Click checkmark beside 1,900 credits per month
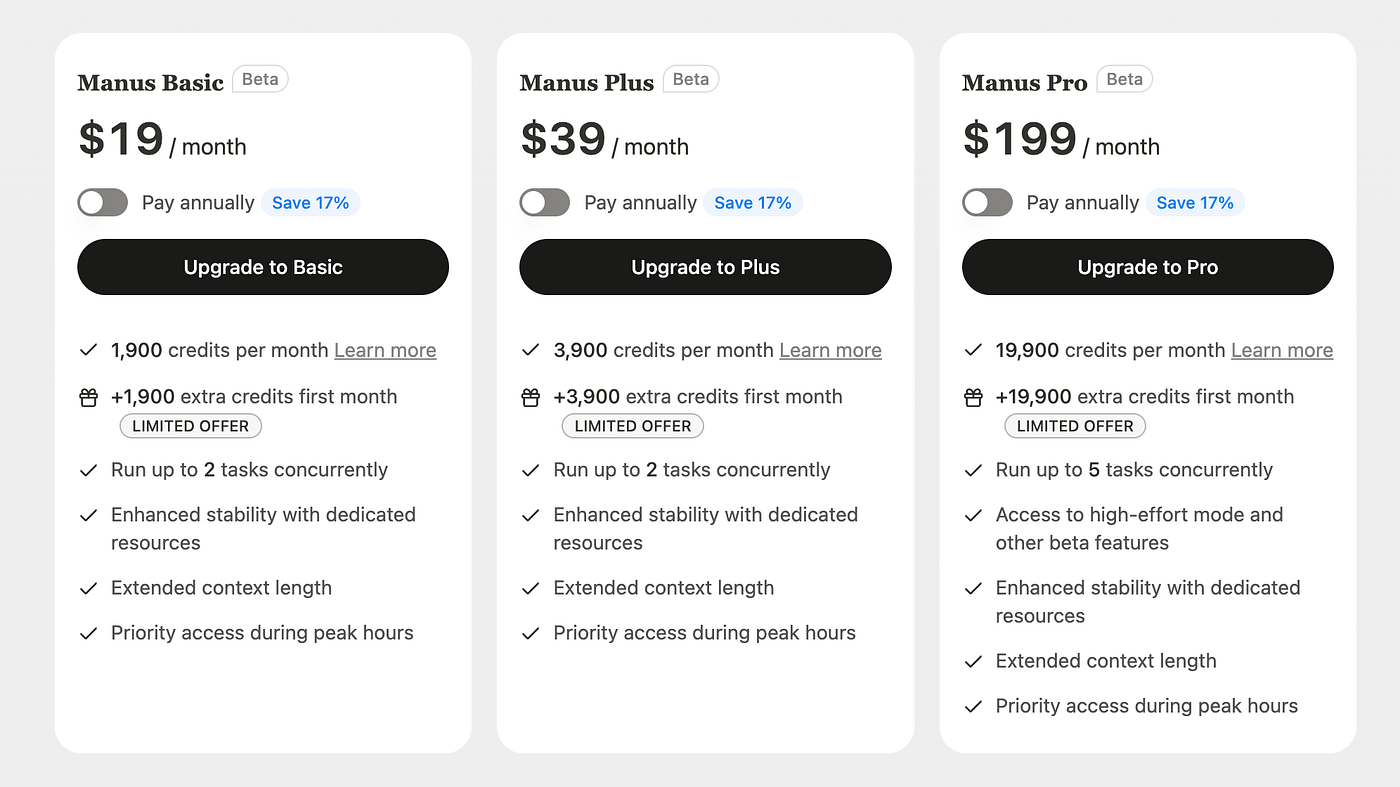This screenshot has height=787, width=1400. pyautogui.click(x=88, y=351)
